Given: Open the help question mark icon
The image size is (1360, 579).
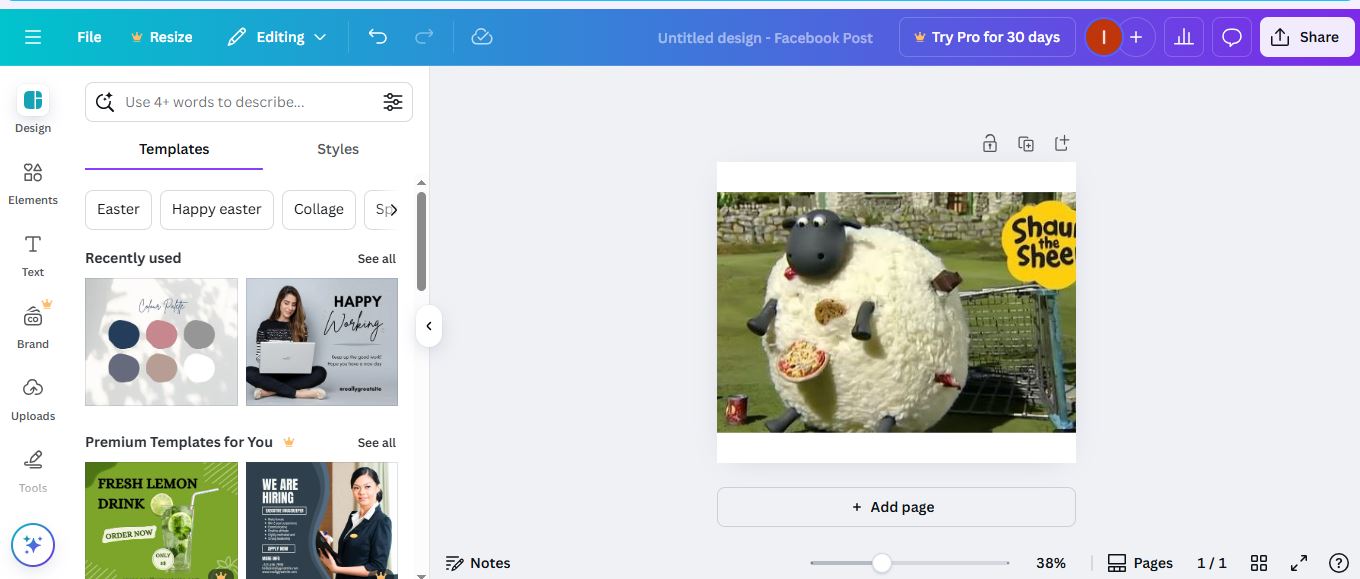Looking at the screenshot, I should [1339, 563].
